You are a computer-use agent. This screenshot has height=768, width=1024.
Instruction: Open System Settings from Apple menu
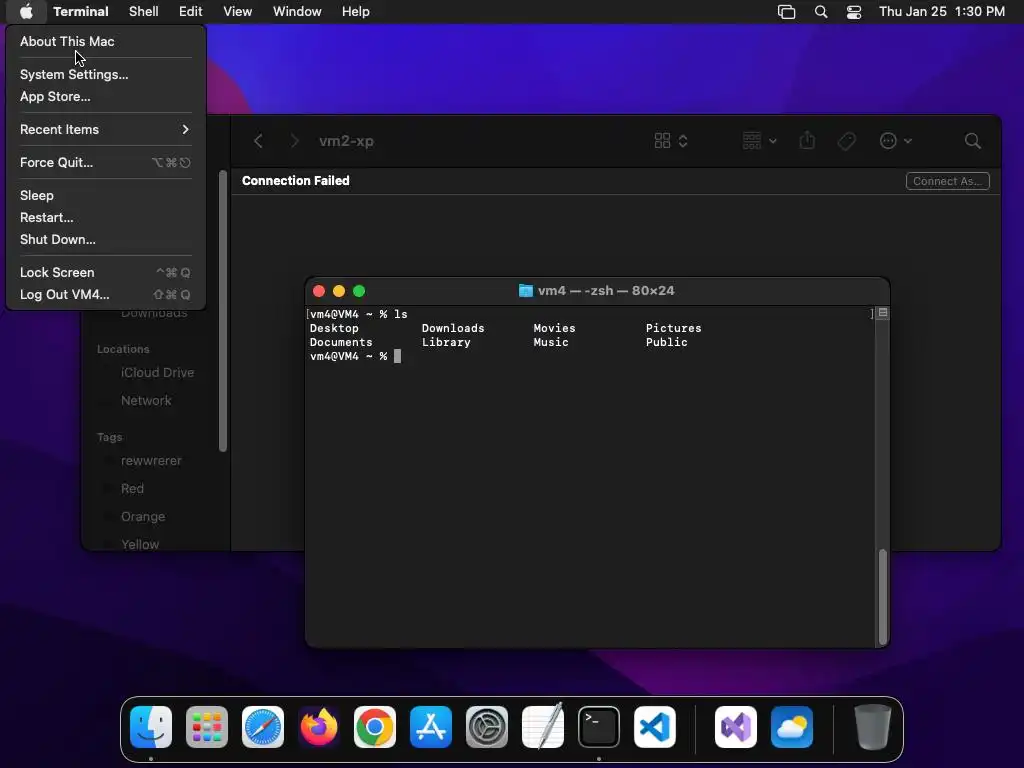point(106,74)
